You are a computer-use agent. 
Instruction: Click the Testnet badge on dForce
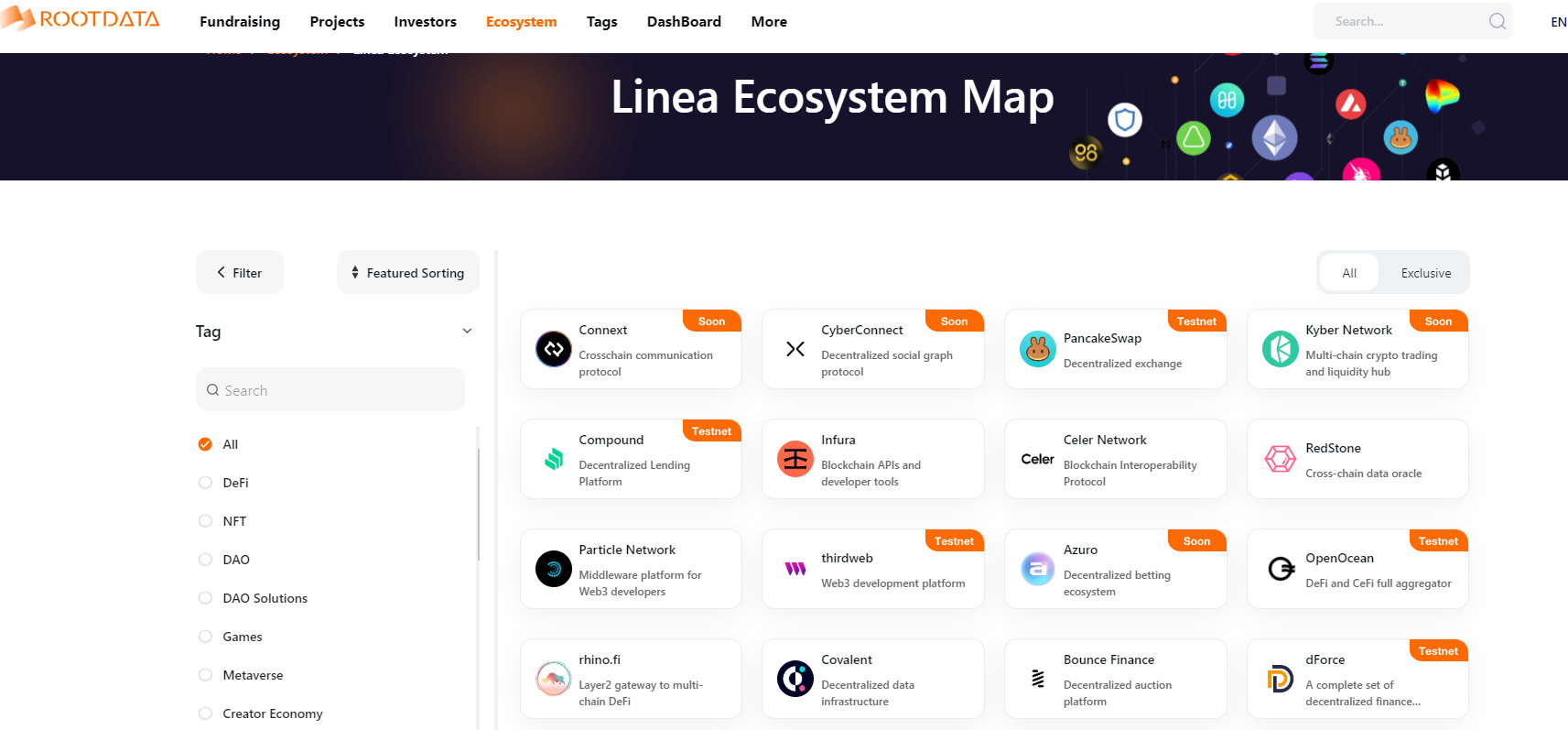click(x=1438, y=651)
